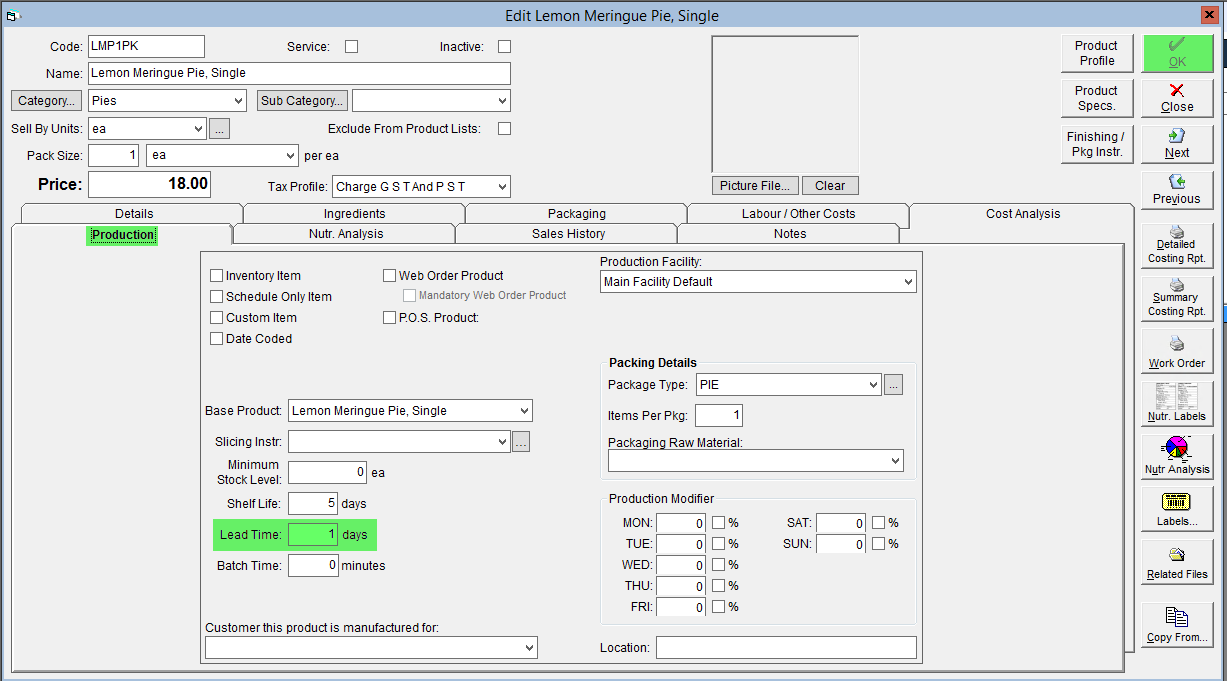Switch to the Sales History tab

(568, 234)
